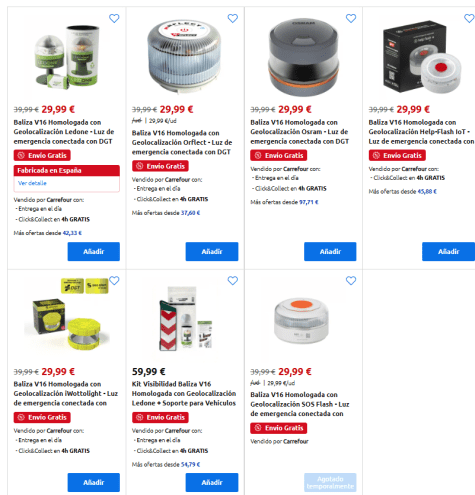Screen dimensions: 475x495
Task: Add the iWottolight baliza to cart
Action: click(x=94, y=482)
